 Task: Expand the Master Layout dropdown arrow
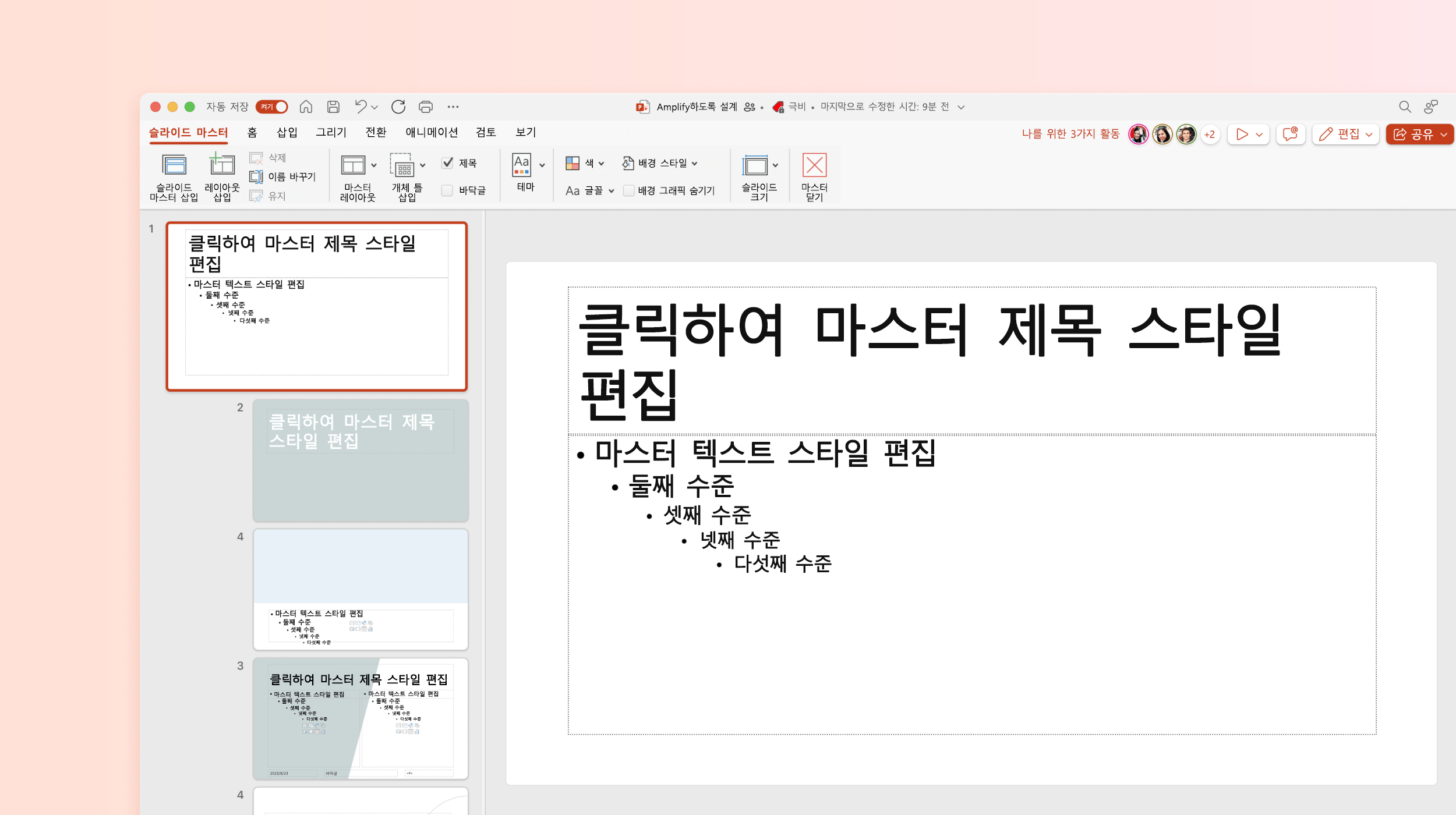coord(374,165)
